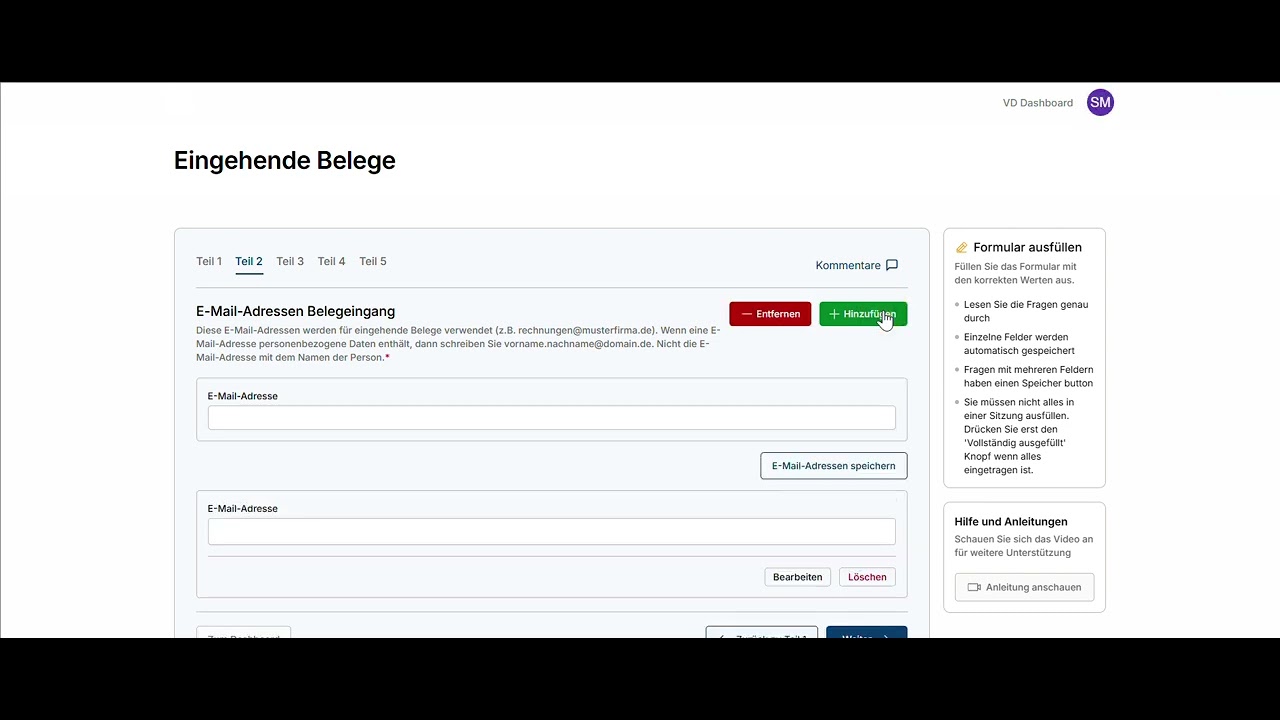Click the minus icon on Entfernen
The width and height of the screenshot is (1280, 720).
click(747, 314)
